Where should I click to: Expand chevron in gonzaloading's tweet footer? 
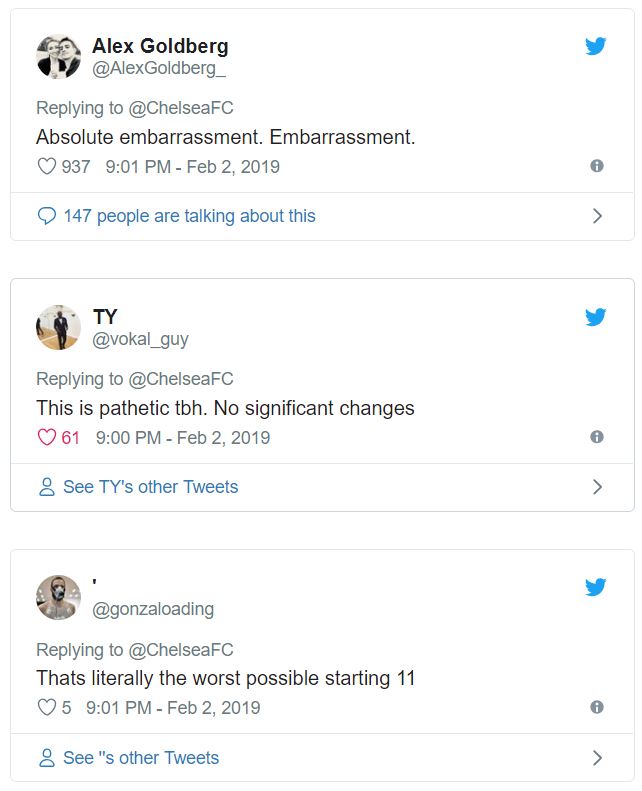coord(597,758)
